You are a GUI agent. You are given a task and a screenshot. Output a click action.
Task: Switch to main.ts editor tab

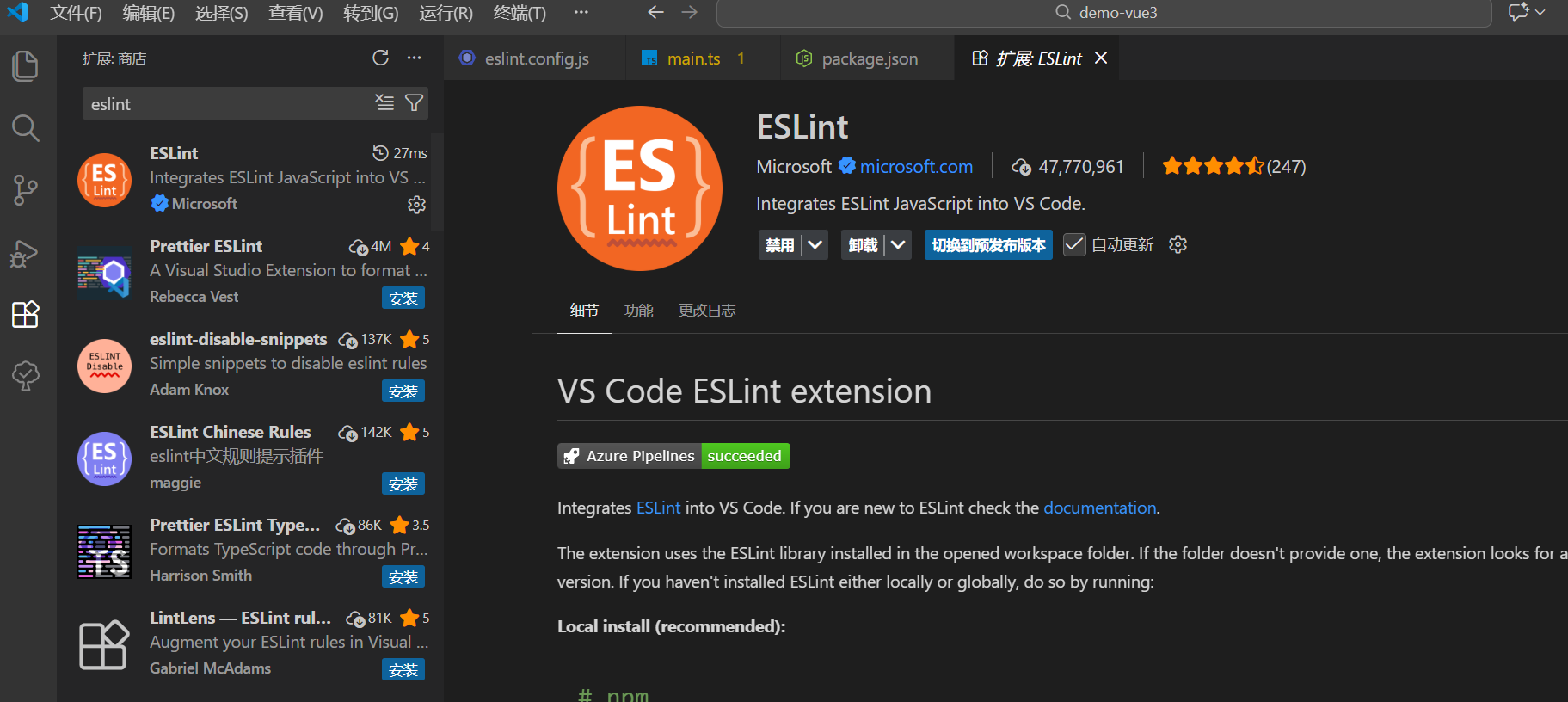point(703,58)
